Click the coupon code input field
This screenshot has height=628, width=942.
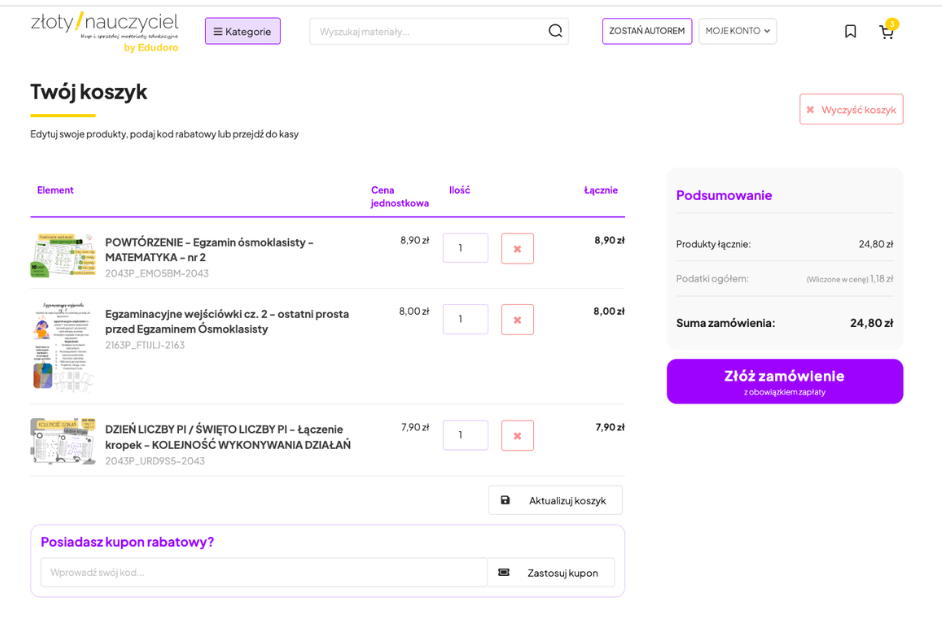click(x=264, y=572)
